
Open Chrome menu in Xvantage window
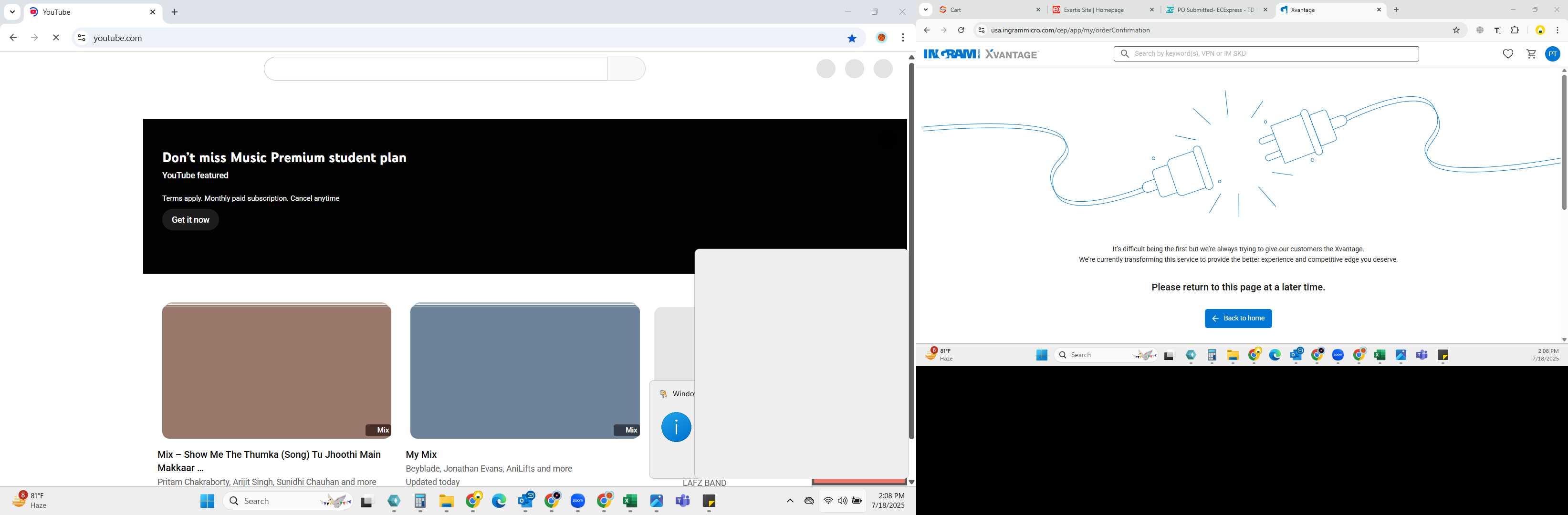tap(1558, 30)
